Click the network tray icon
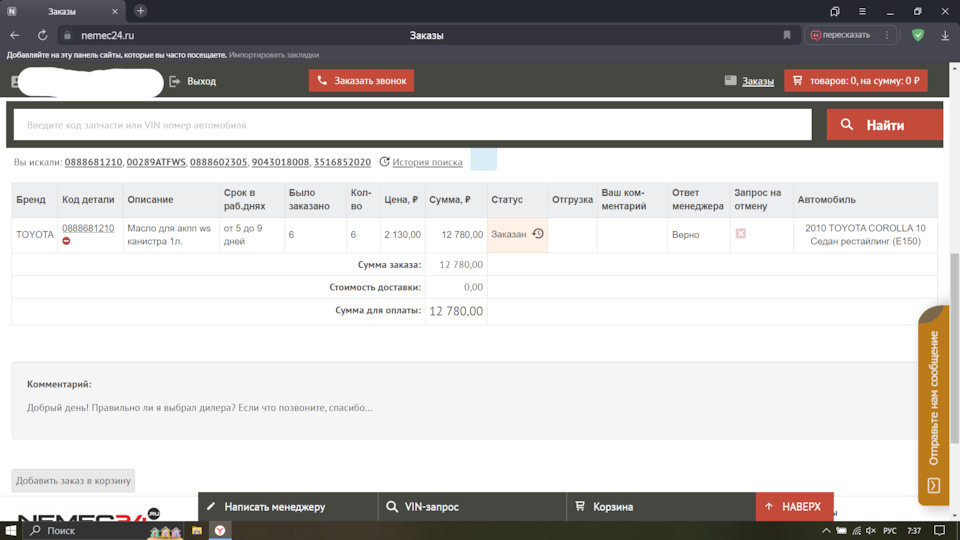Image resolution: width=960 pixels, height=540 pixels. pos(857,531)
